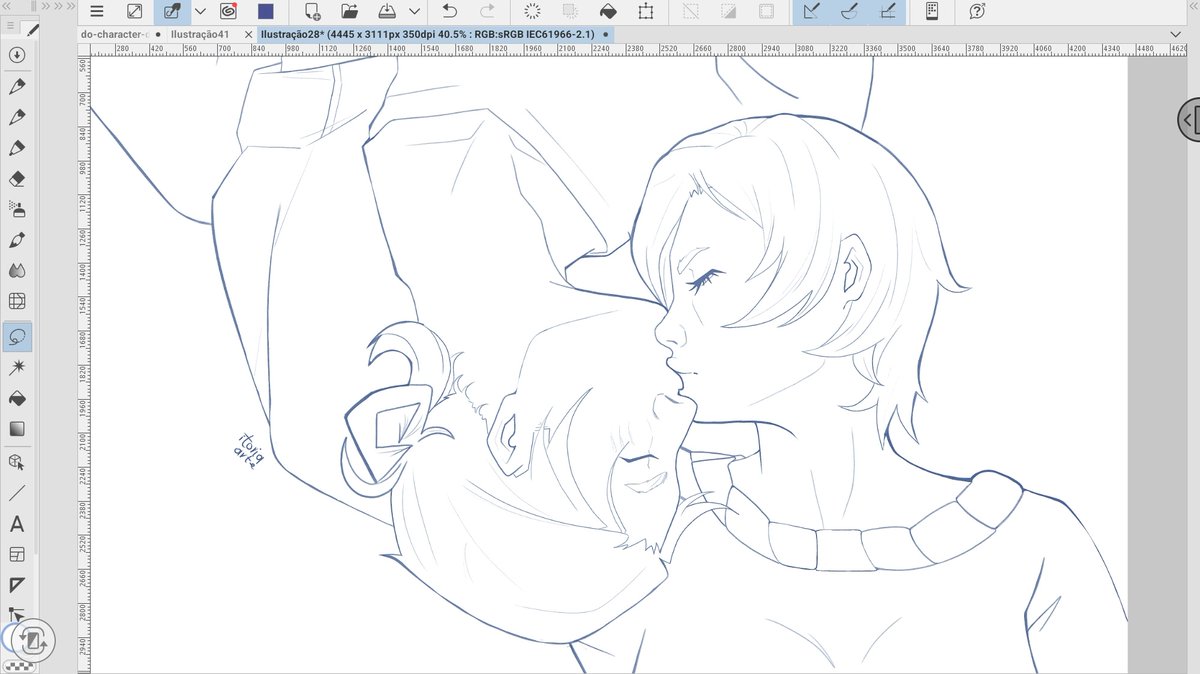This screenshot has width=1200, height=674.
Task: Select the speech balloon panel tool
Action: pos(17,554)
